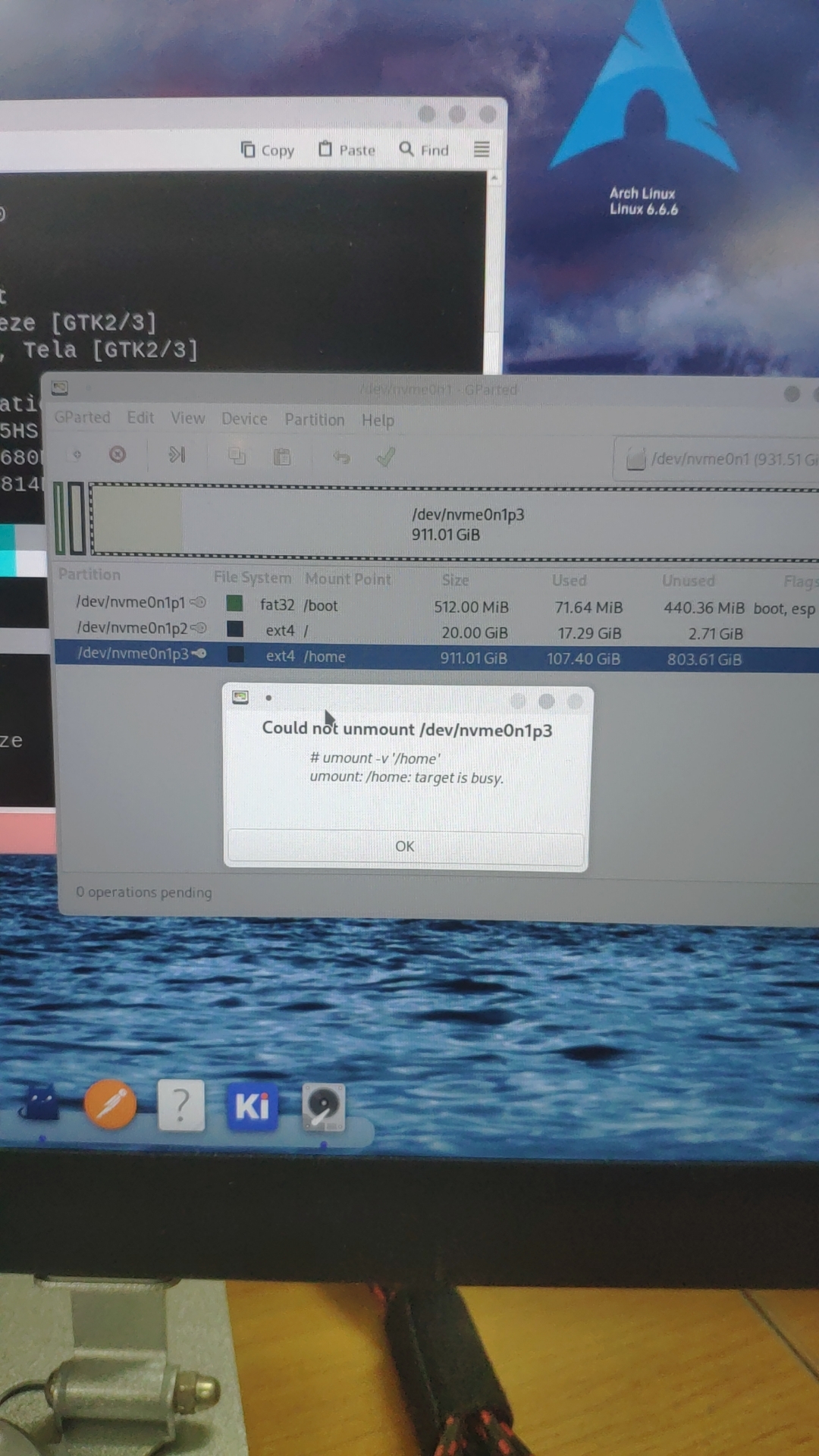Click GParted's Copy partition toolbar icon

pos(237,456)
